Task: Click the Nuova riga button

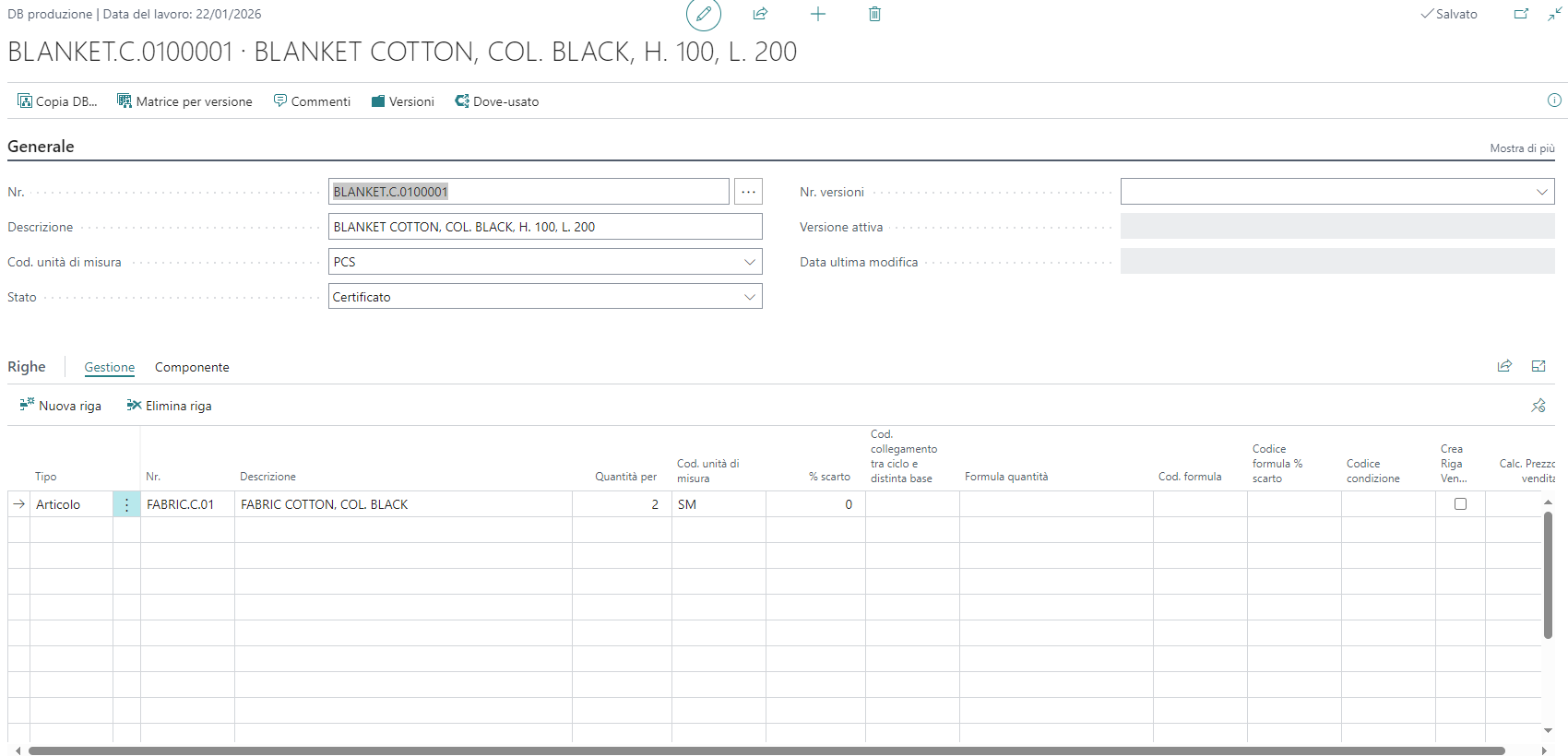Action: (x=61, y=406)
